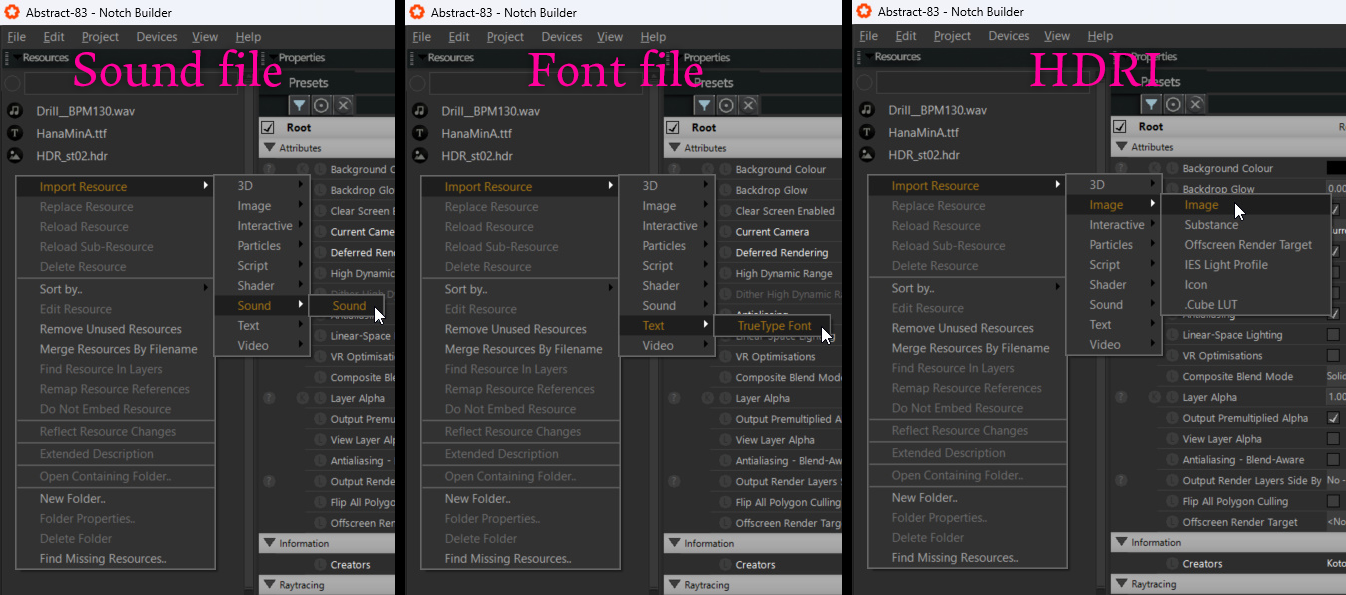This screenshot has width=1346, height=595.
Task: Click the X clear icon in HDRI window
Action: tap(1195, 103)
